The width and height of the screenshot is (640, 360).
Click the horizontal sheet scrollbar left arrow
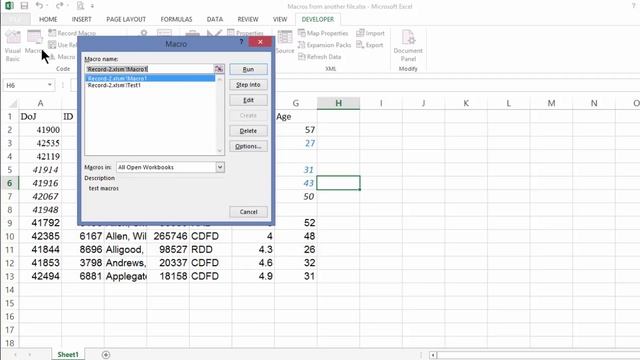coord(433,355)
